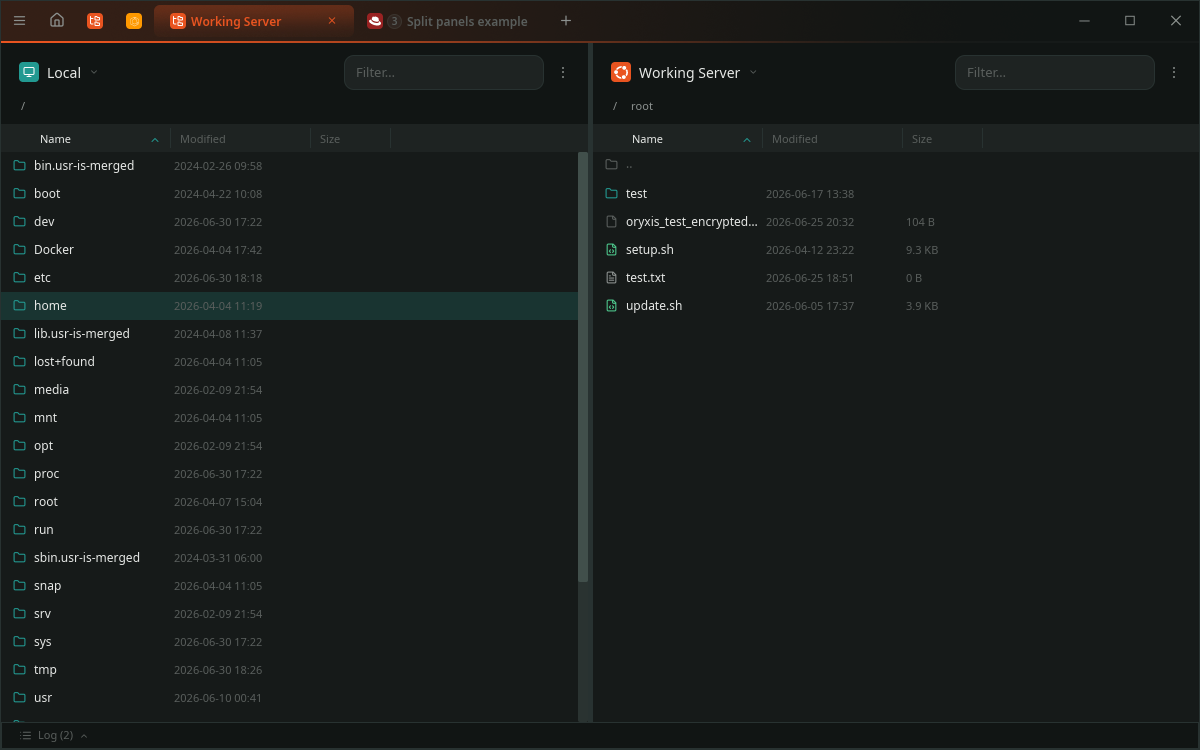Select the proc folder

coord(289,474)
